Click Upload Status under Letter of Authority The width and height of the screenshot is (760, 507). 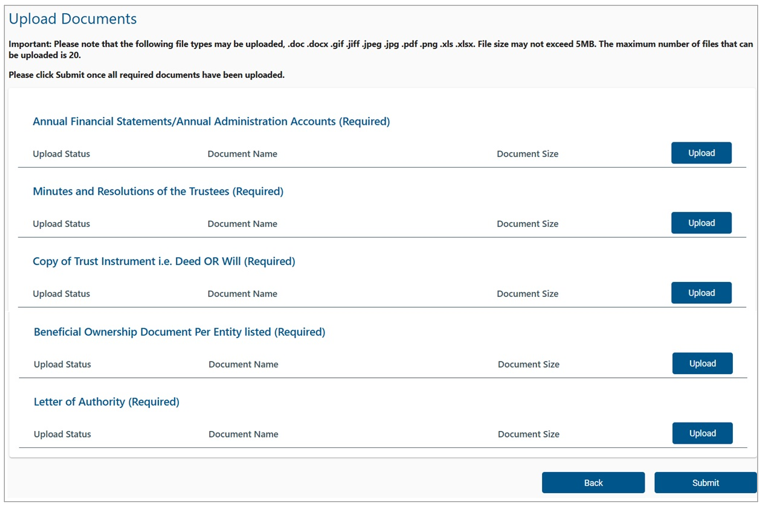[x=63, y=434]
